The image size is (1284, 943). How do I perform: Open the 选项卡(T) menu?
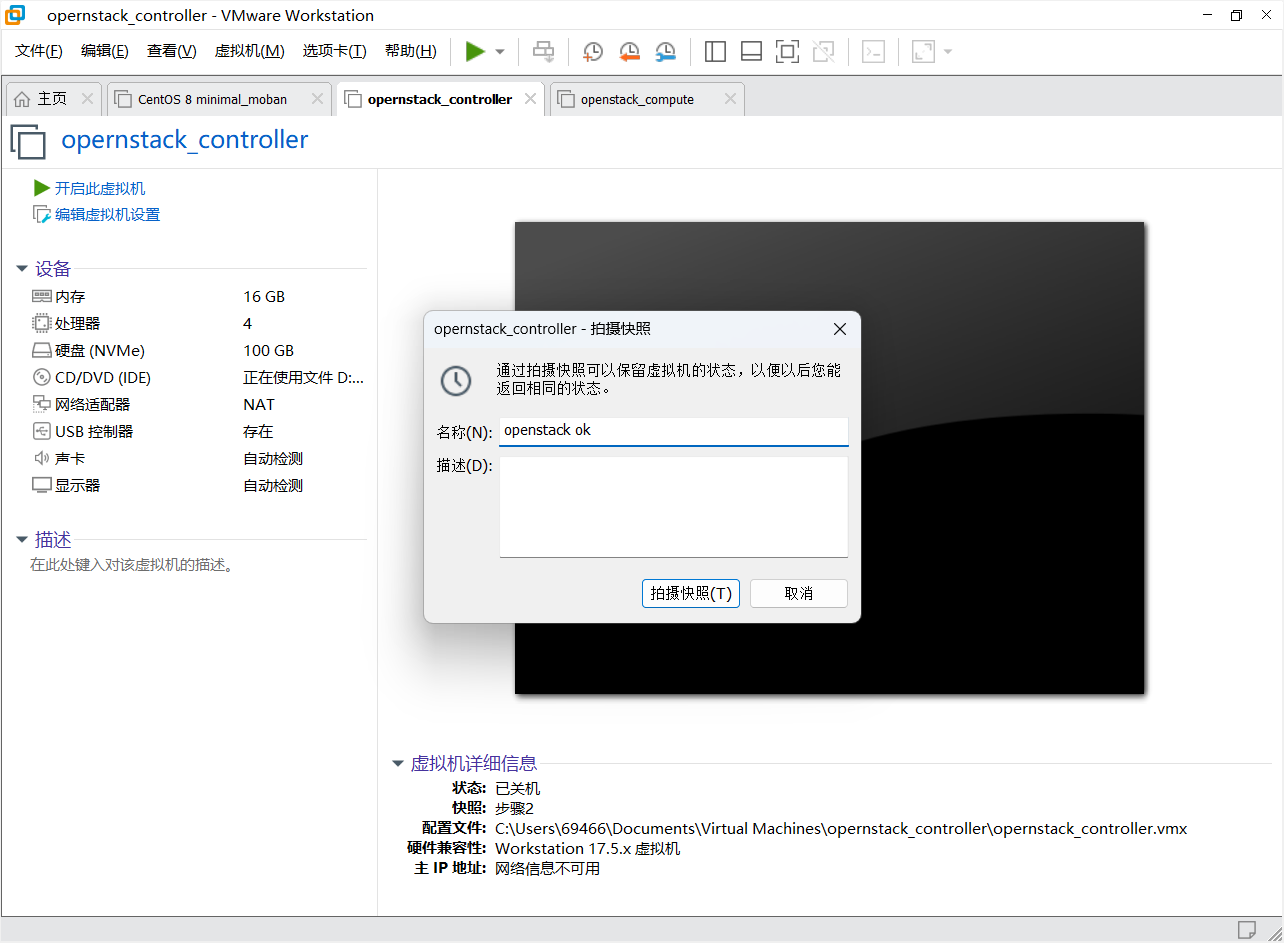click(x=335, y=51)
